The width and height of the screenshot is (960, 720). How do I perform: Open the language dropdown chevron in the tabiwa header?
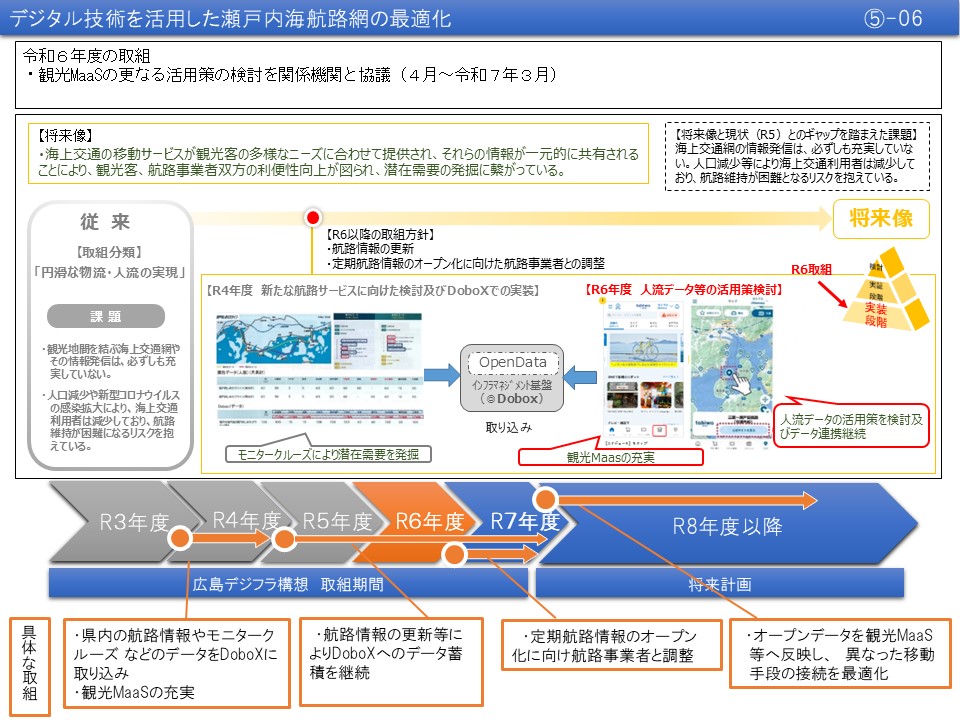[x=671, y=306]
